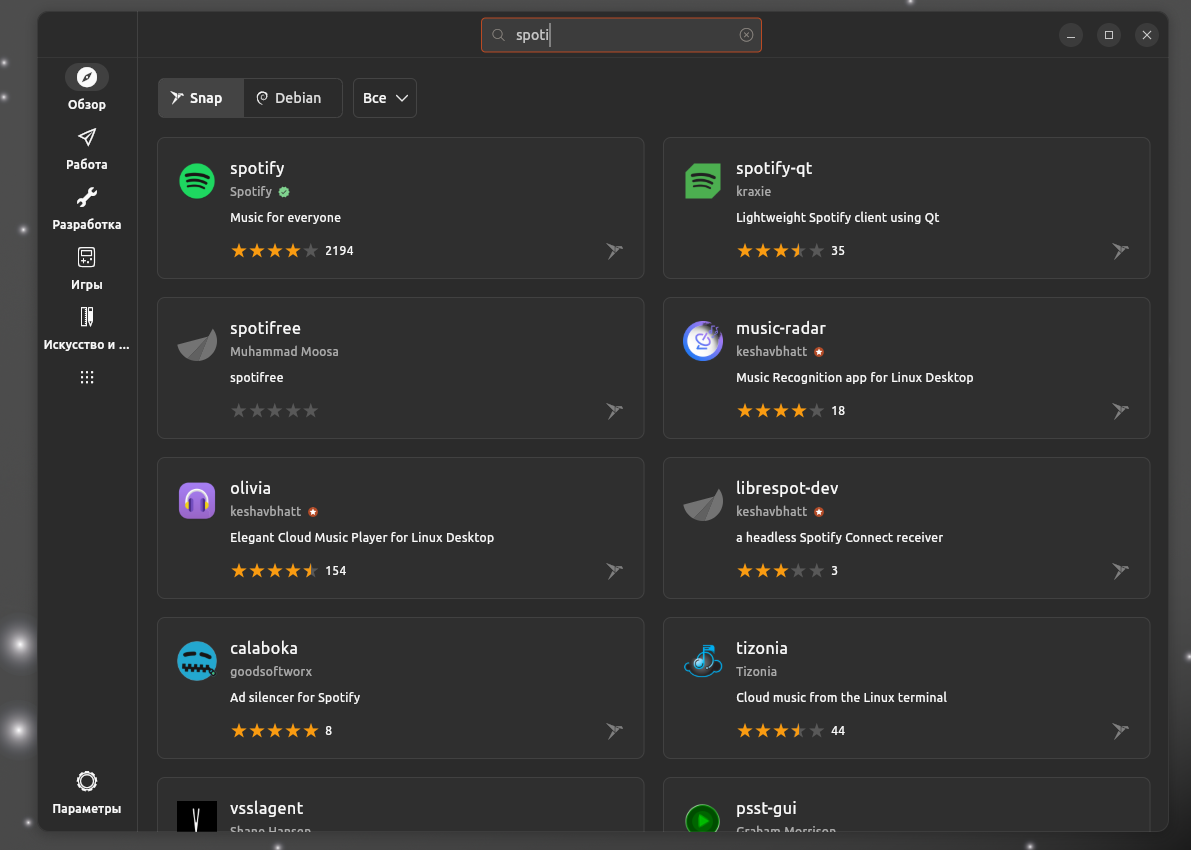Open Параметры gear icon
Image resolution: width=1191 pixels, height=850 pixels.
[x=87, y=781]
